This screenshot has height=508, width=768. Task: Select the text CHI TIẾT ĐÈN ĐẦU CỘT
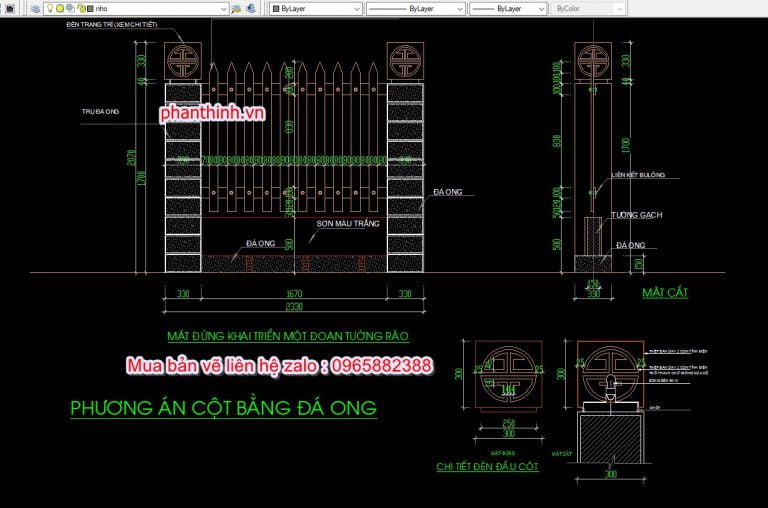pyautogui.click(x=487, y=467)
